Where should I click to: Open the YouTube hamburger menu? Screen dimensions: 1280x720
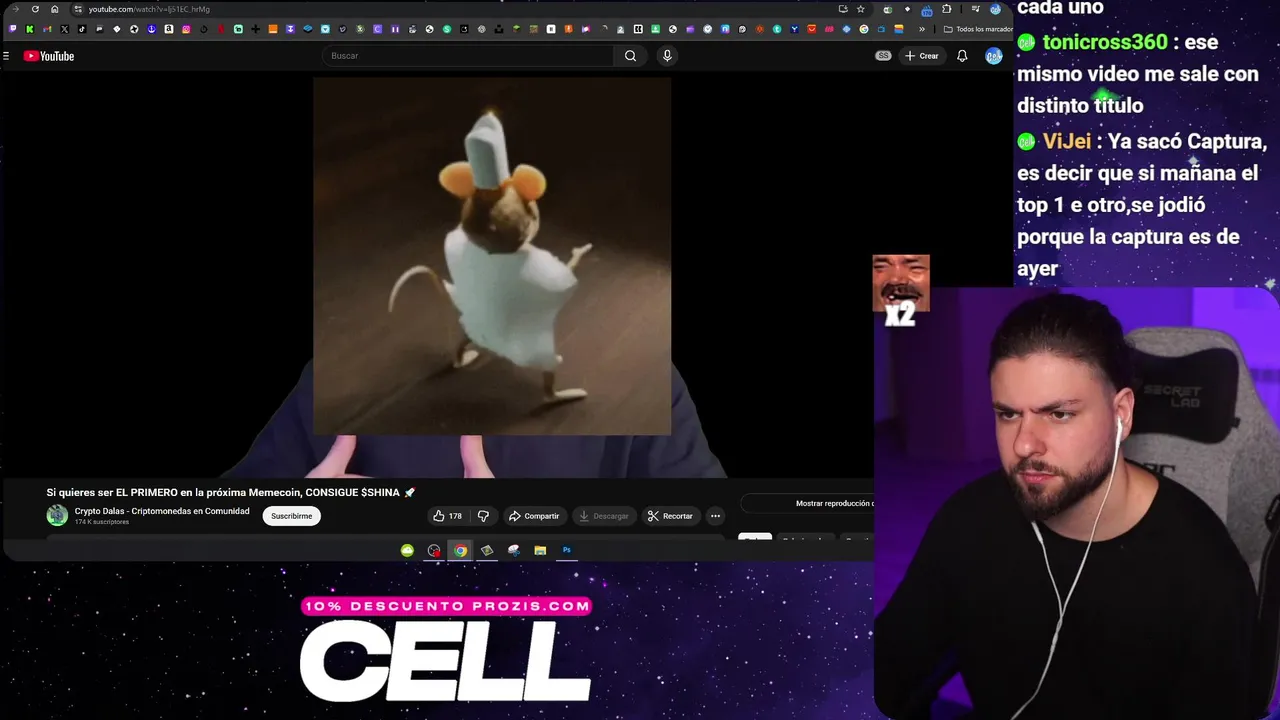coord(6,56)
